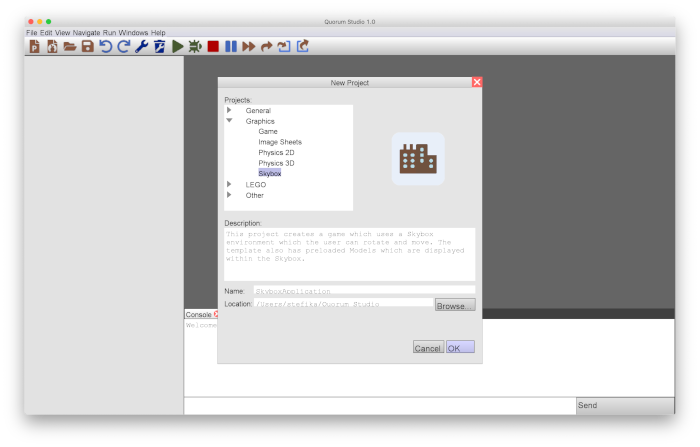Close the New Project dialog with red X
Image resolution: width=700 pixels, height=447 pixels.
477,82
